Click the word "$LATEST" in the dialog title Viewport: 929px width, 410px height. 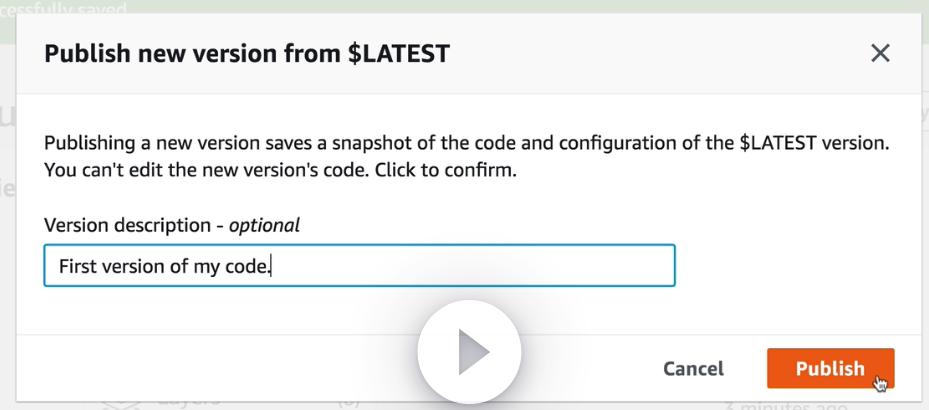coord(398,55)
